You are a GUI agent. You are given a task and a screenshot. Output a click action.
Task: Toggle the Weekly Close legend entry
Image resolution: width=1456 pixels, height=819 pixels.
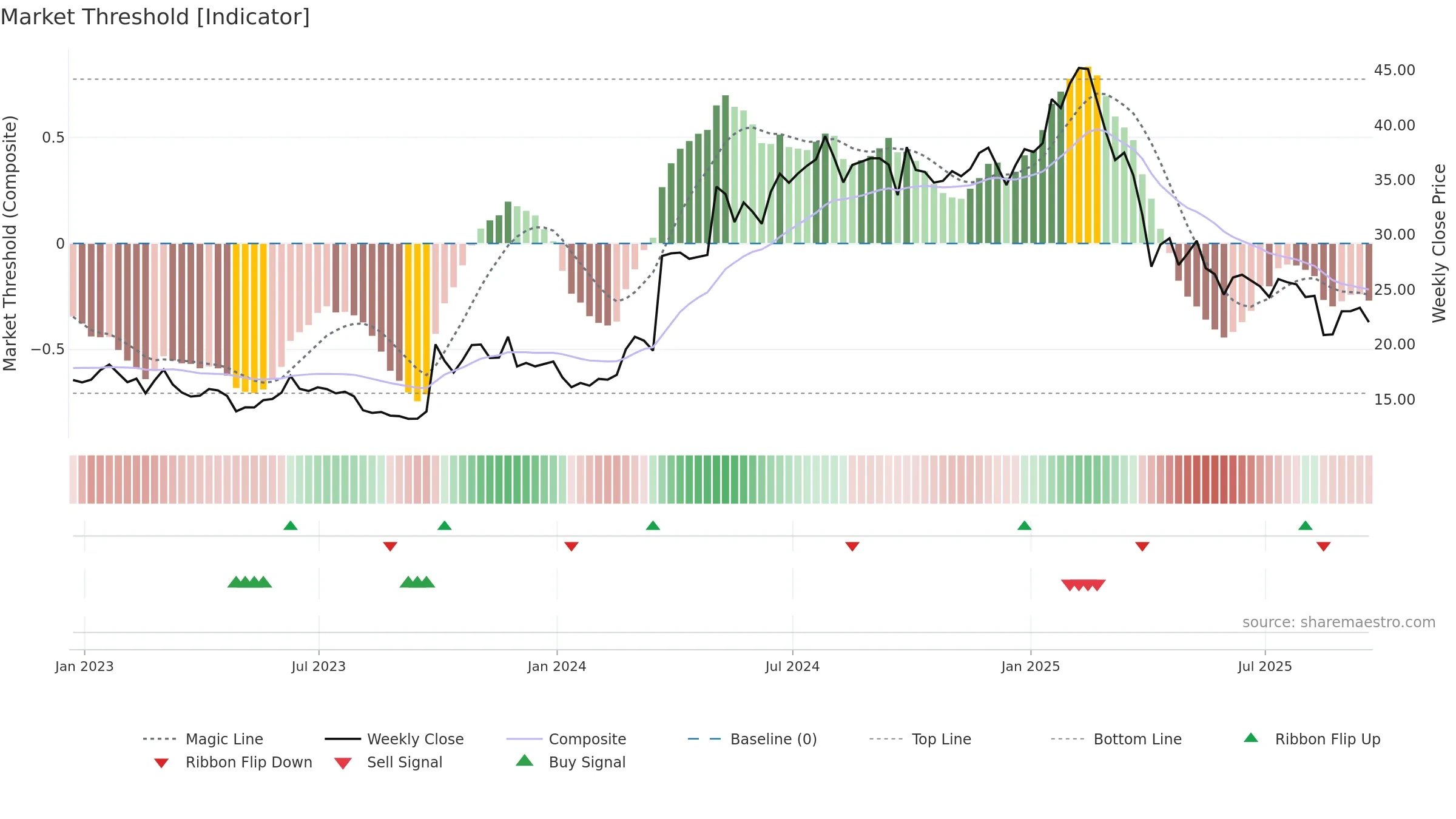point(394,739)
